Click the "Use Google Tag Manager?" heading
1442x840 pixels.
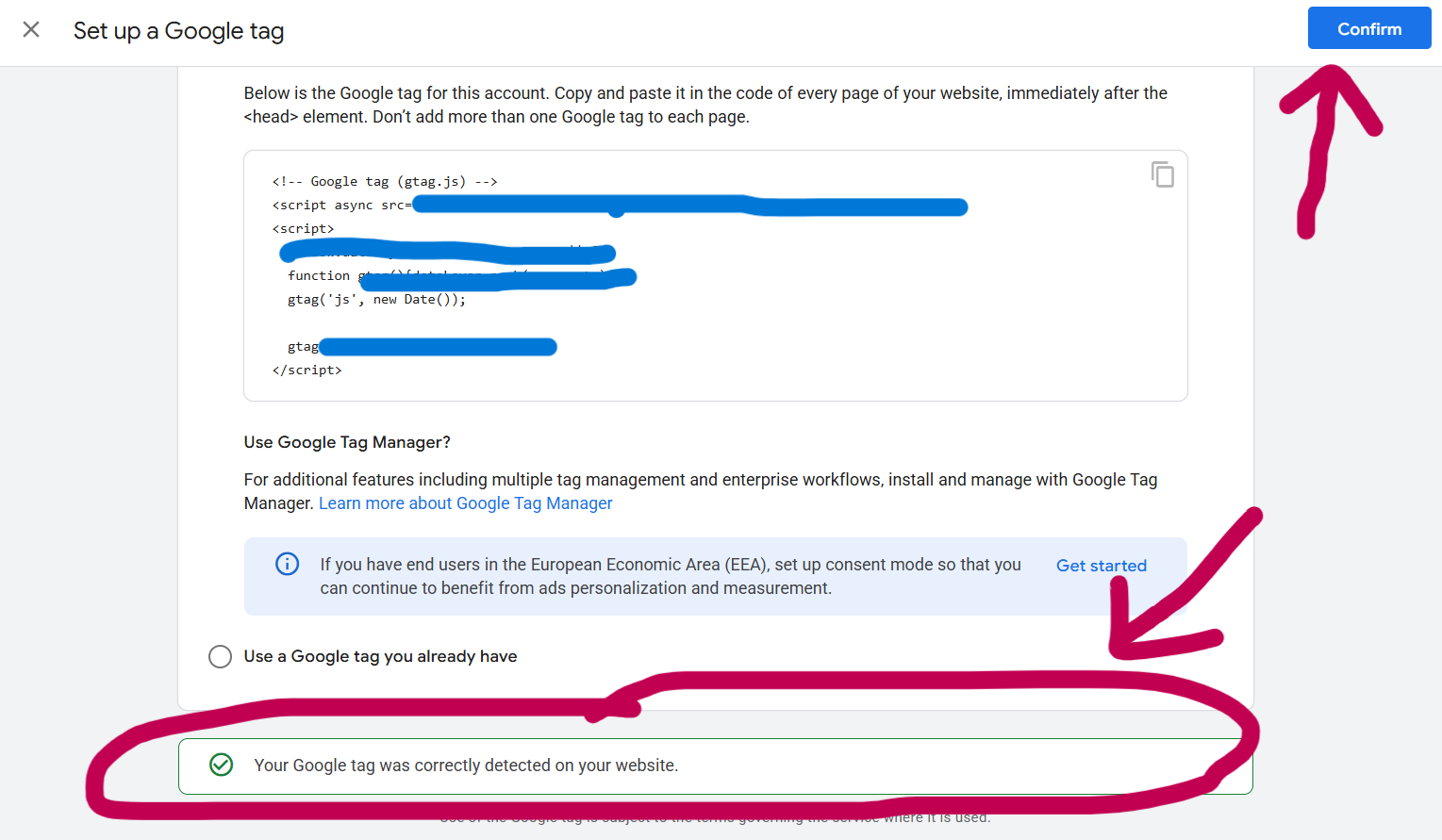coord(347,442)
